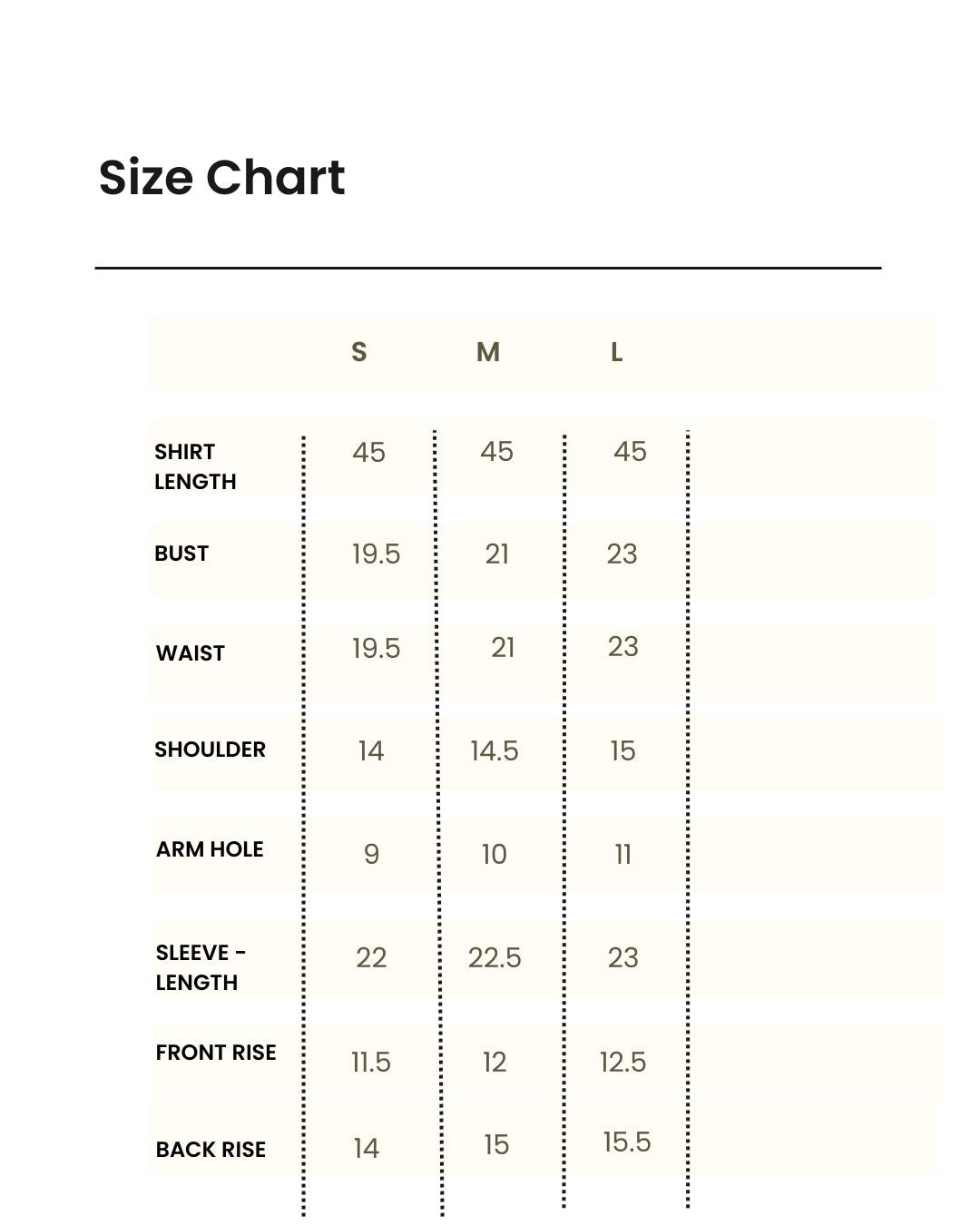Screen dimensions: 980x1225
Task: Click the BUST row label
Action: tap(181, 554)
